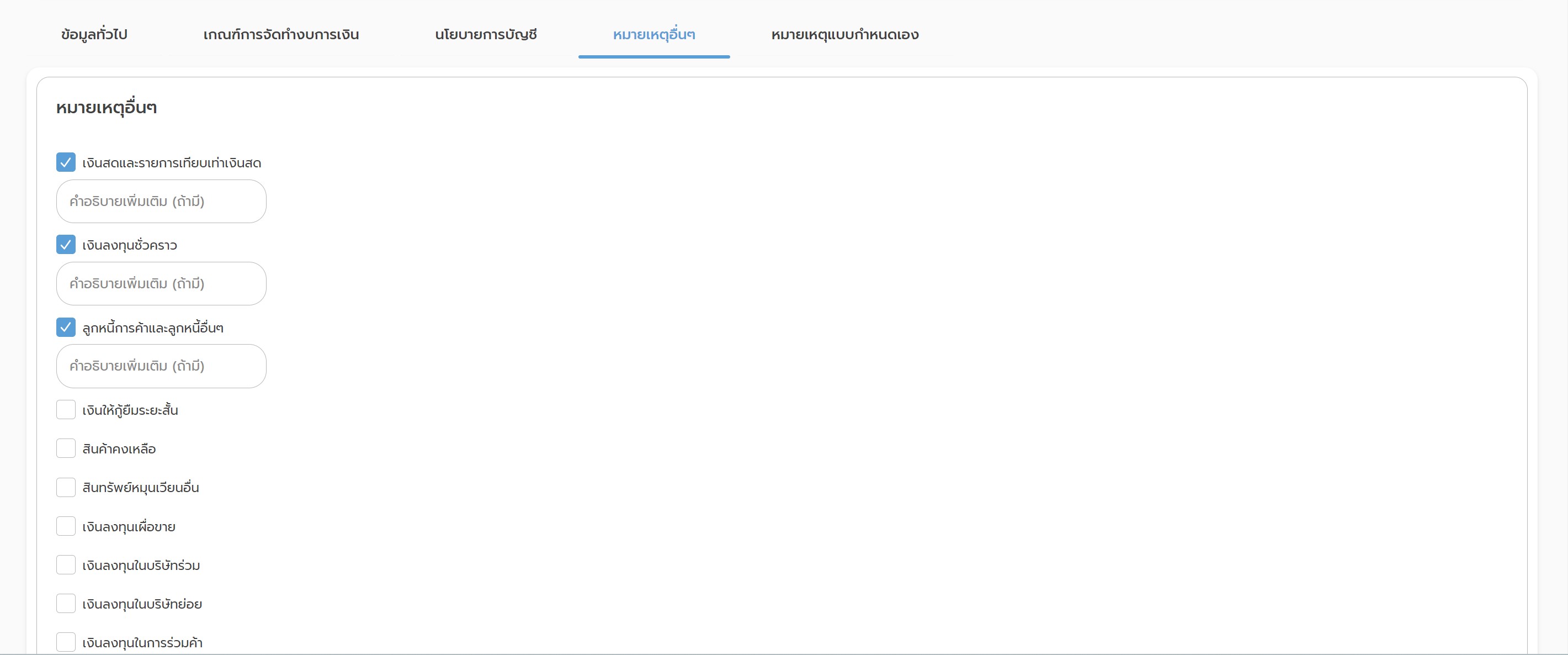
Task: Select the หมายเหตุอื่นๆ tab
Action: click(x=653, y=35)
